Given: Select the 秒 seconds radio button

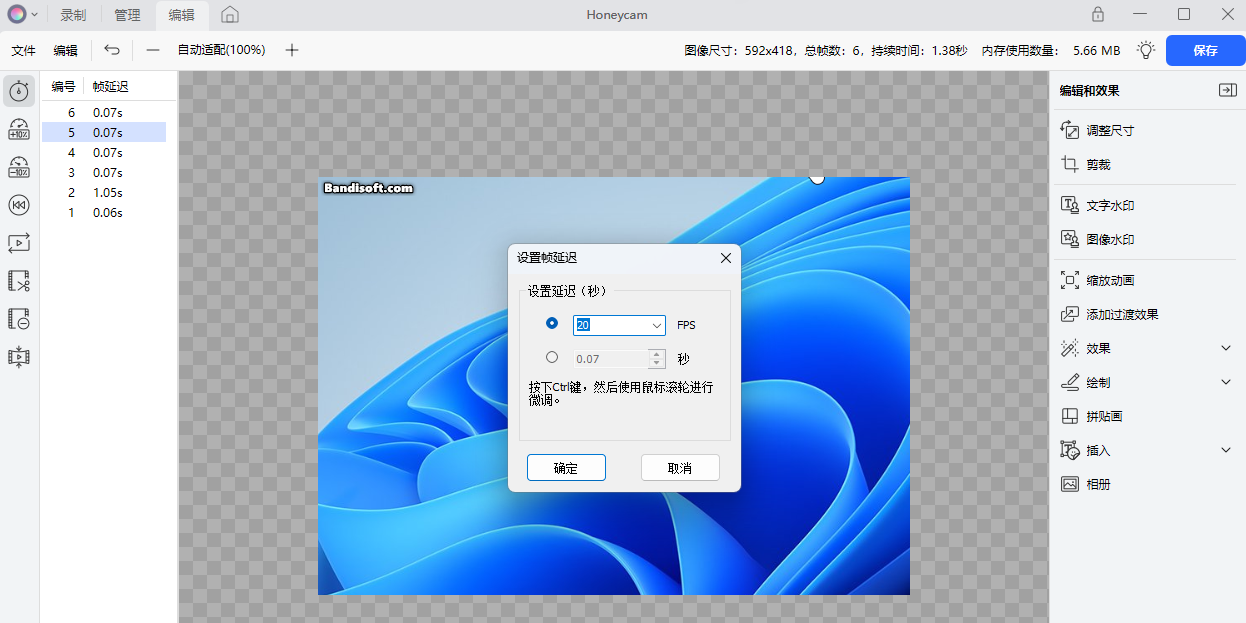Looking at the screenshot, I should (x=552, y=357).
